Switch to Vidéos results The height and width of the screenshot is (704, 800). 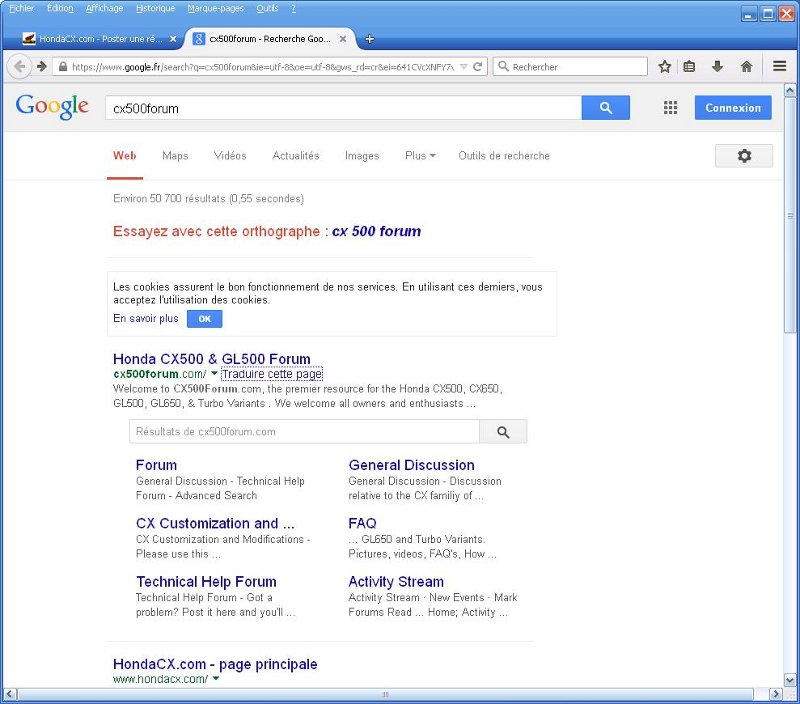(230, 156)
